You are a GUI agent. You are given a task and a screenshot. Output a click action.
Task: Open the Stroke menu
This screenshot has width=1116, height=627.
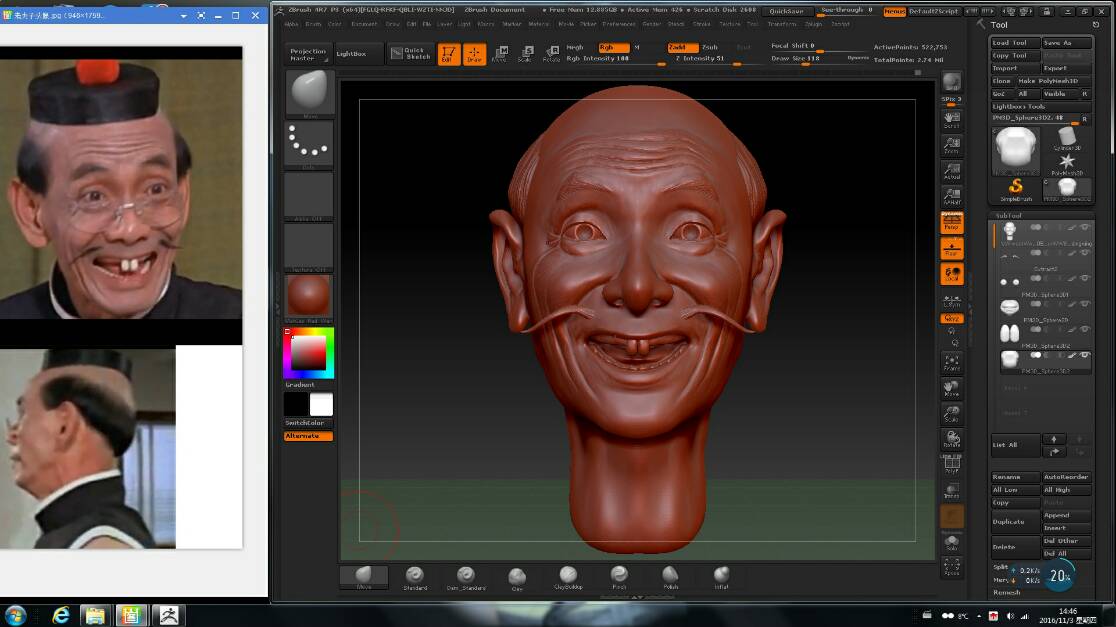pos(702,24)
